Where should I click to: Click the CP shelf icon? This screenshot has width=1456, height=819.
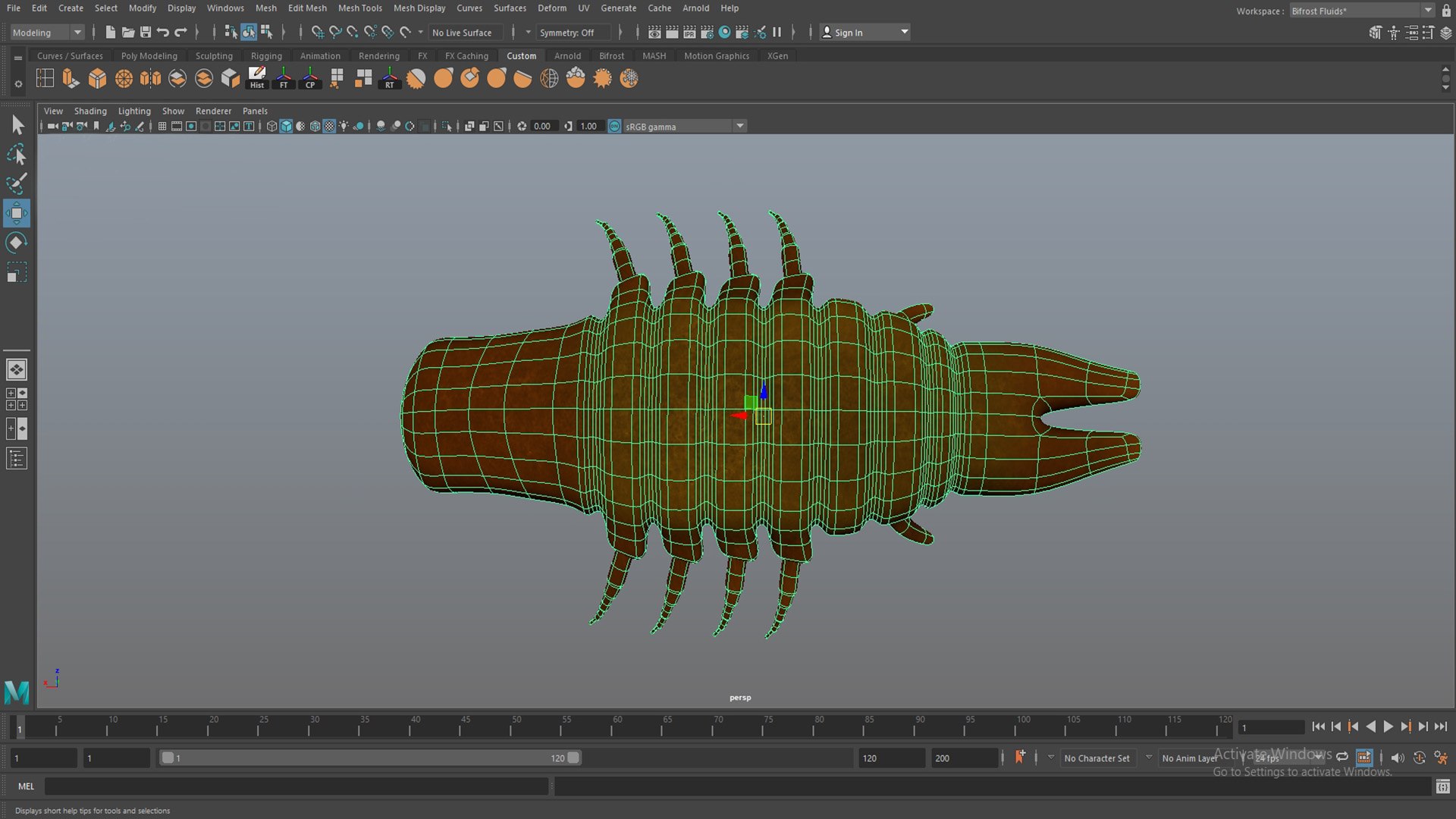[310, 78]
